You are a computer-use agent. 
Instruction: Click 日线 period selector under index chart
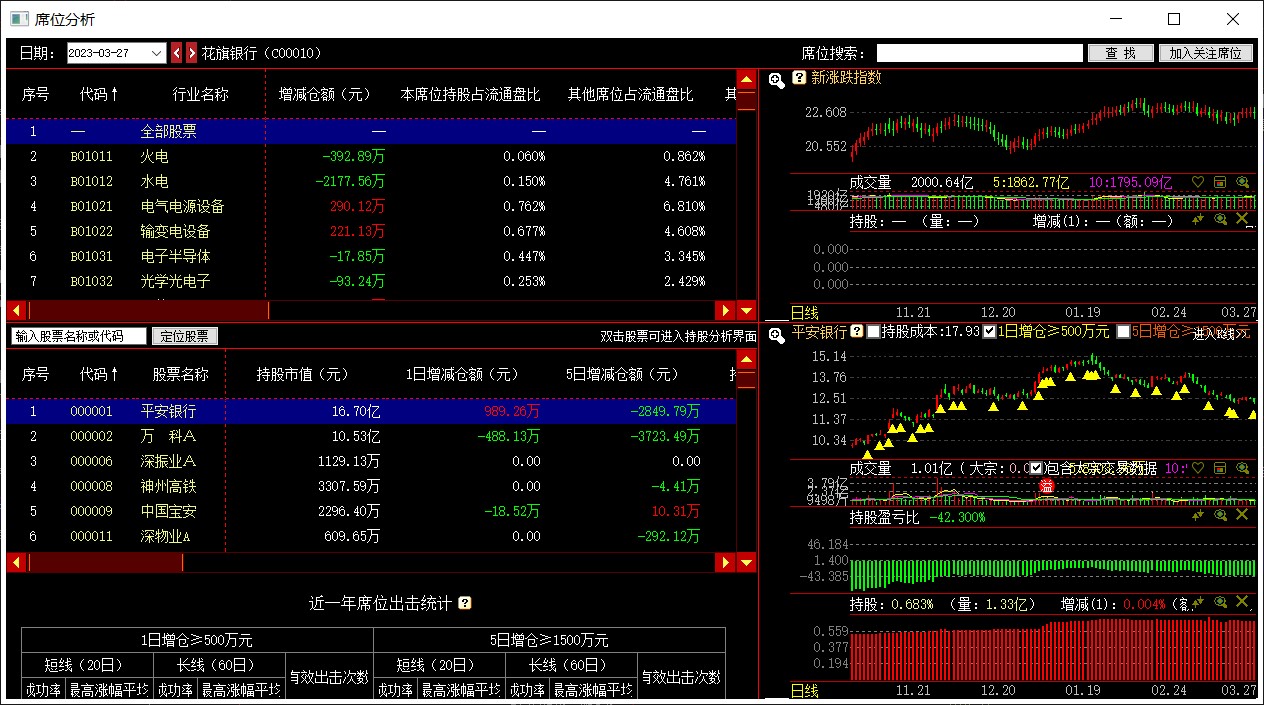click(x=804, y=312)
